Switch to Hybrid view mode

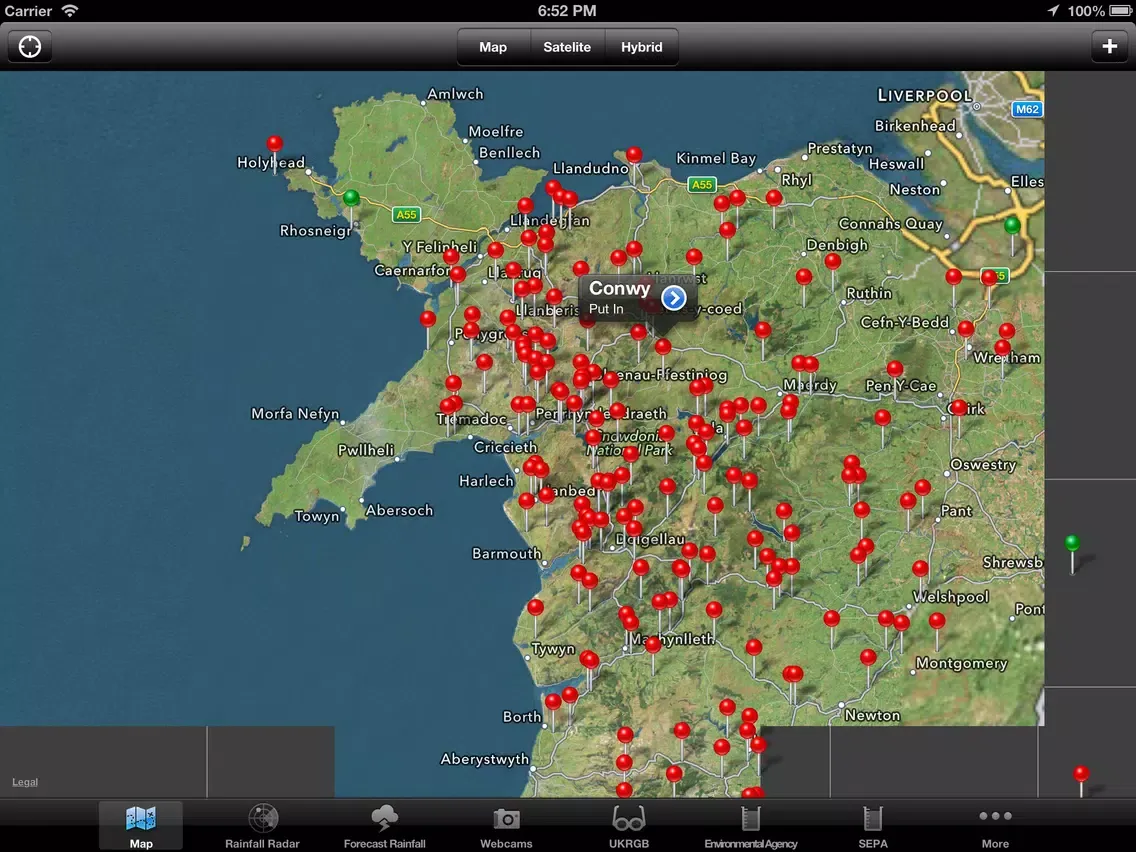point(642,47)
